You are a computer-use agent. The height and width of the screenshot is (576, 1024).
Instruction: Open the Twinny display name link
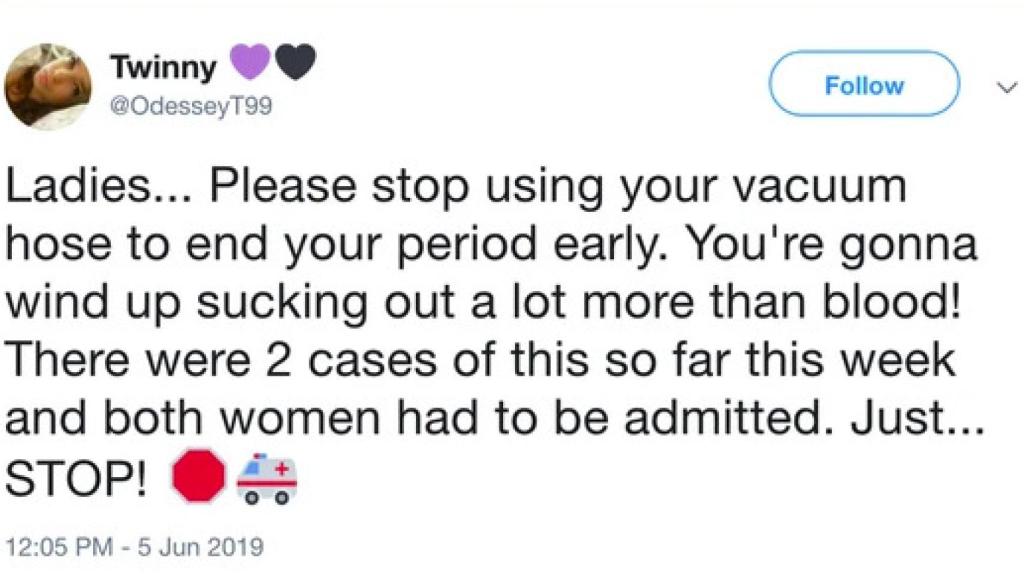click(x=164, y=68)
